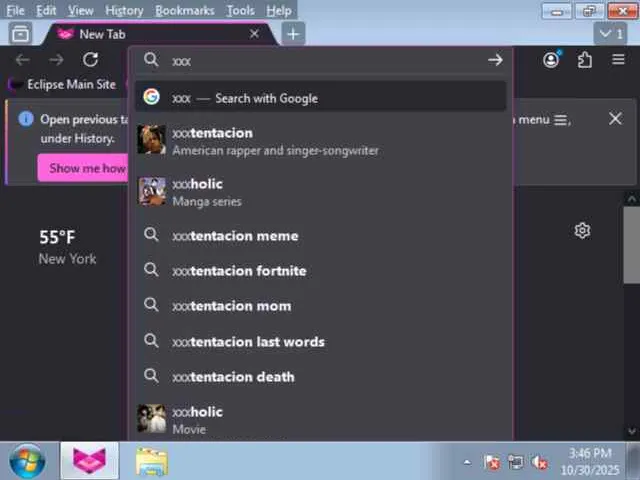Click the 55°F weather widget
Screen dimensions: 640x480
click(x=57, y=237)
